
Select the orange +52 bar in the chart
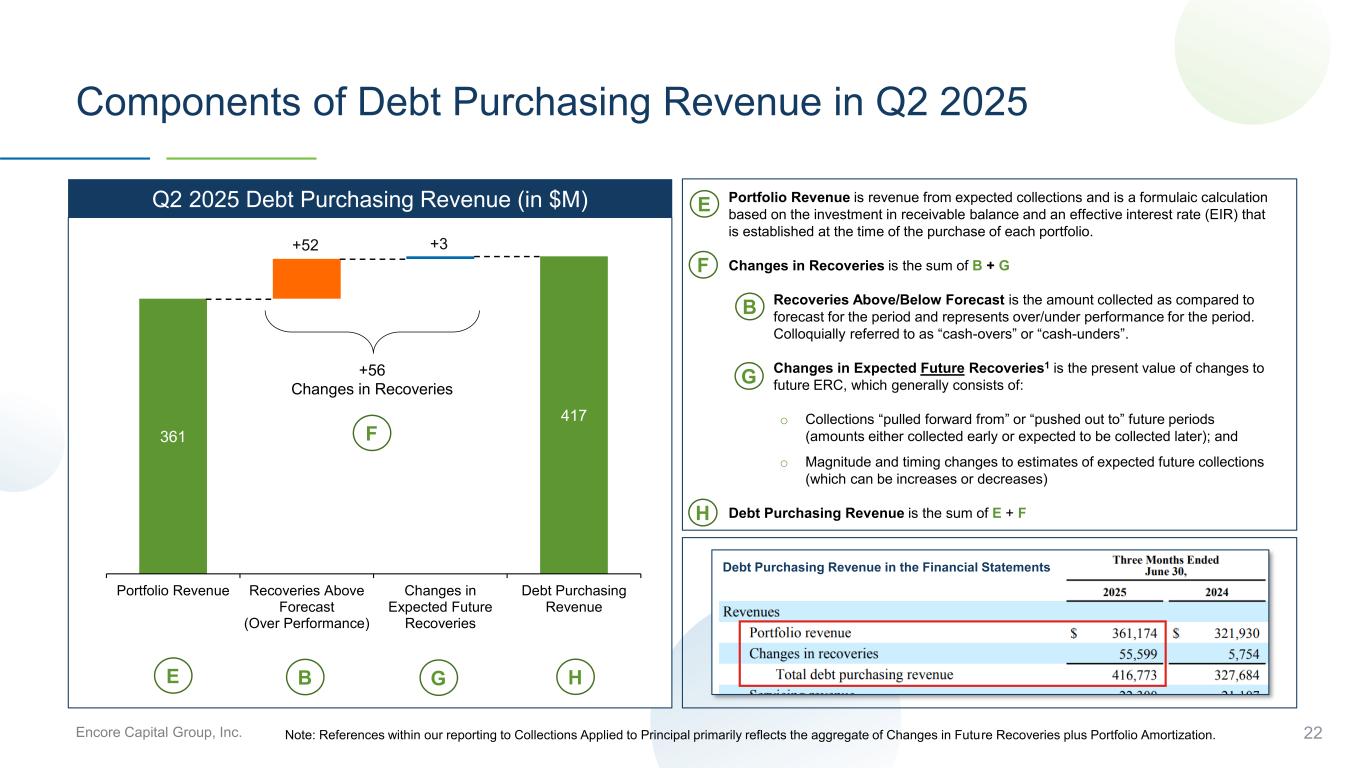coord(306,279)
